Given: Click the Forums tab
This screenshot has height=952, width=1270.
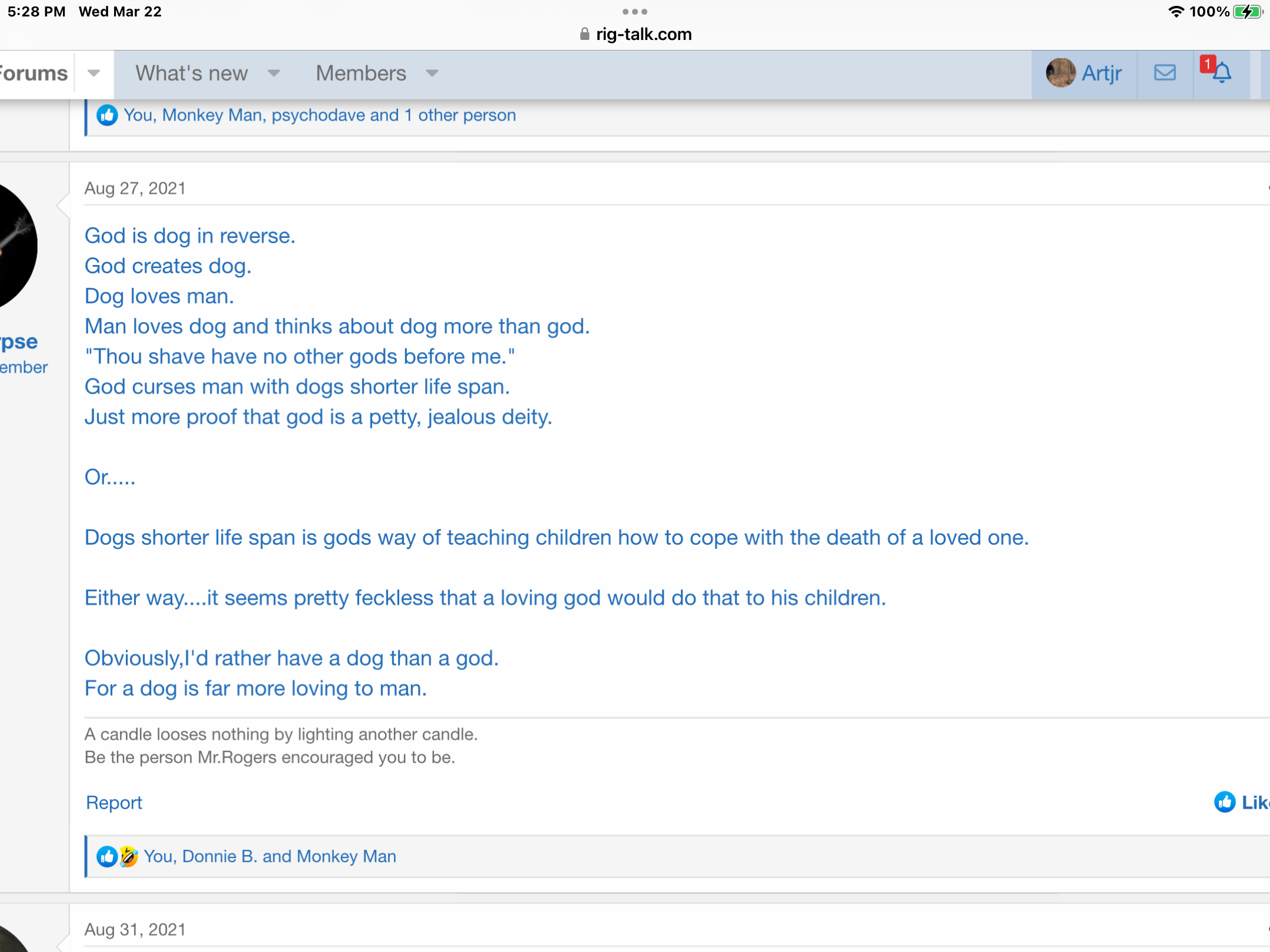Looking at the screenshot, I should click(34, 73).
